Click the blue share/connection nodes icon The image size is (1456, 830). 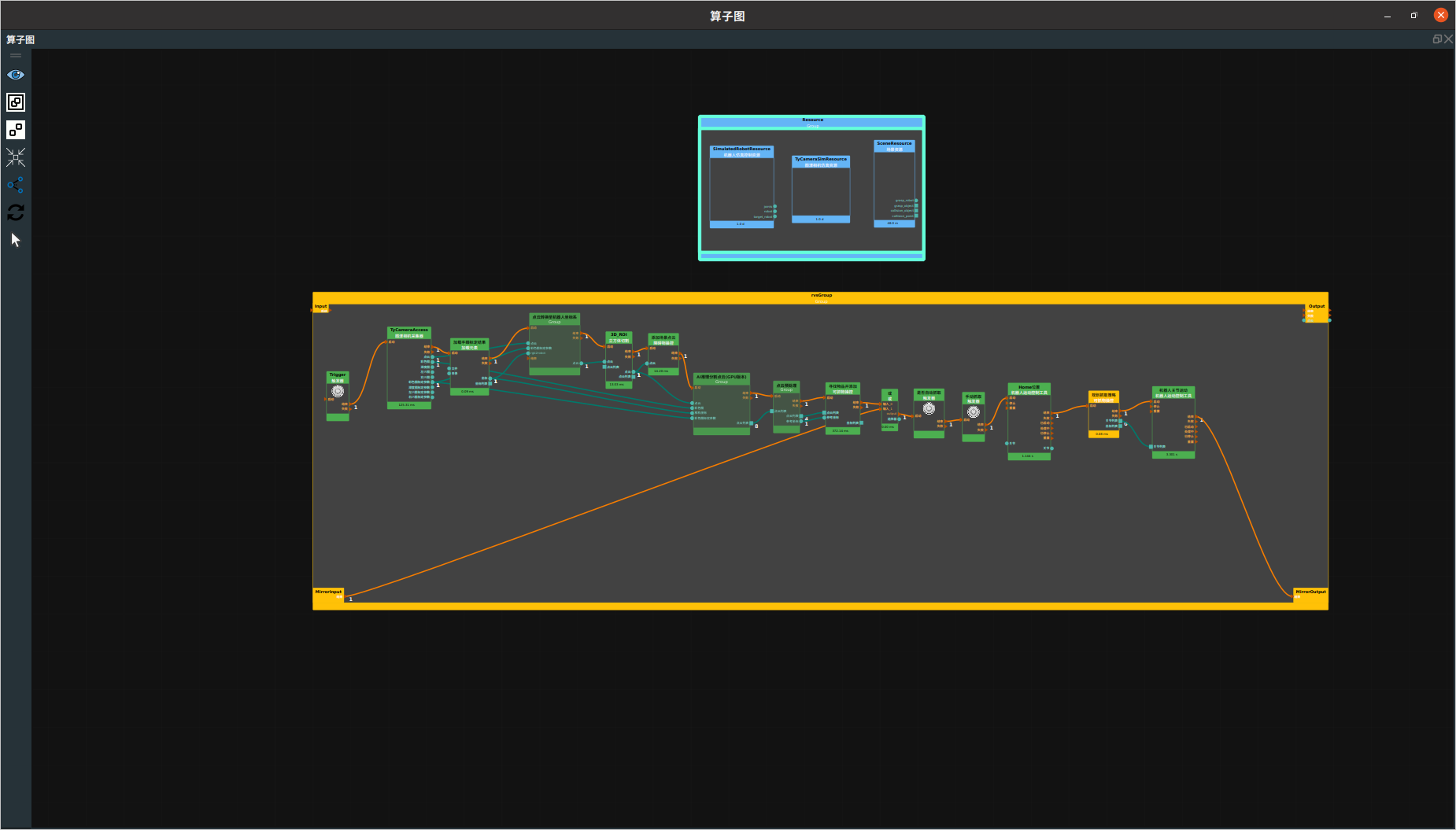tap(16, 185)
